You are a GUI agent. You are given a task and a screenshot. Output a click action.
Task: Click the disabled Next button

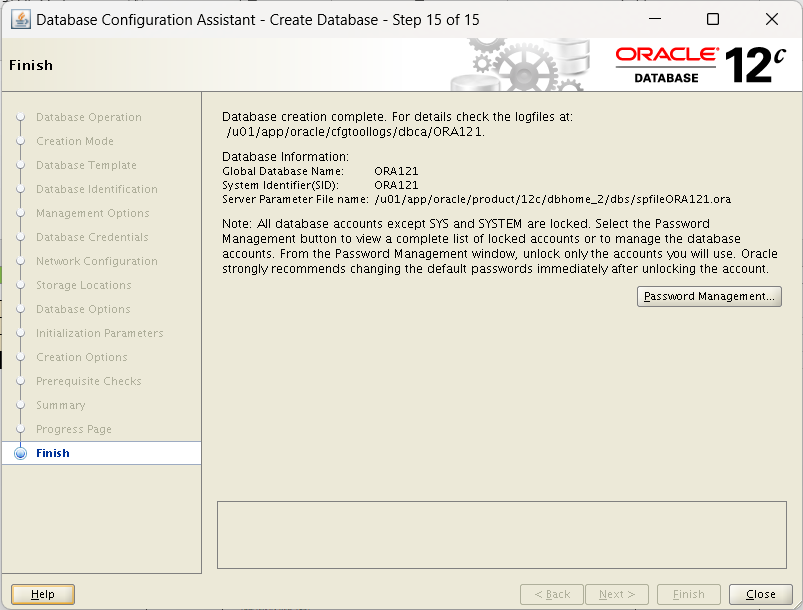click(617, 594)
